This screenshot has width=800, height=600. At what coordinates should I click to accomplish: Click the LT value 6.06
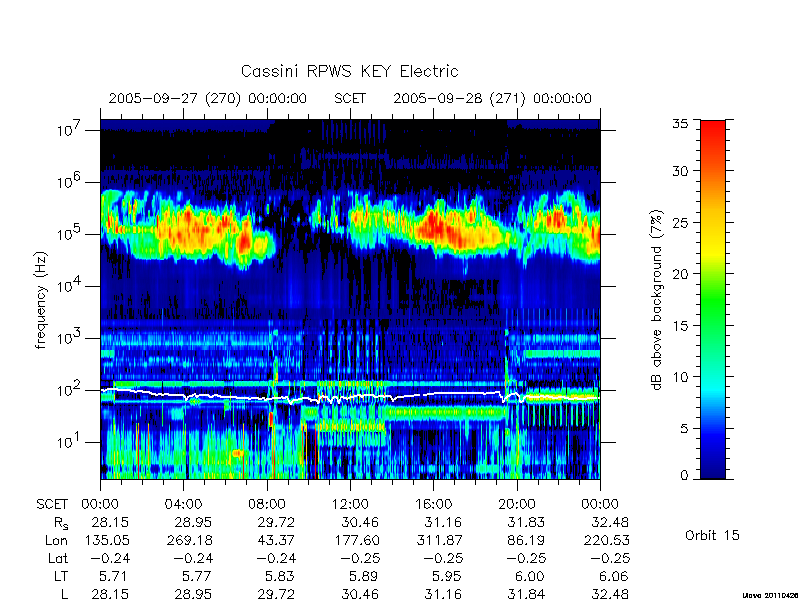click(x=614, y=576)
